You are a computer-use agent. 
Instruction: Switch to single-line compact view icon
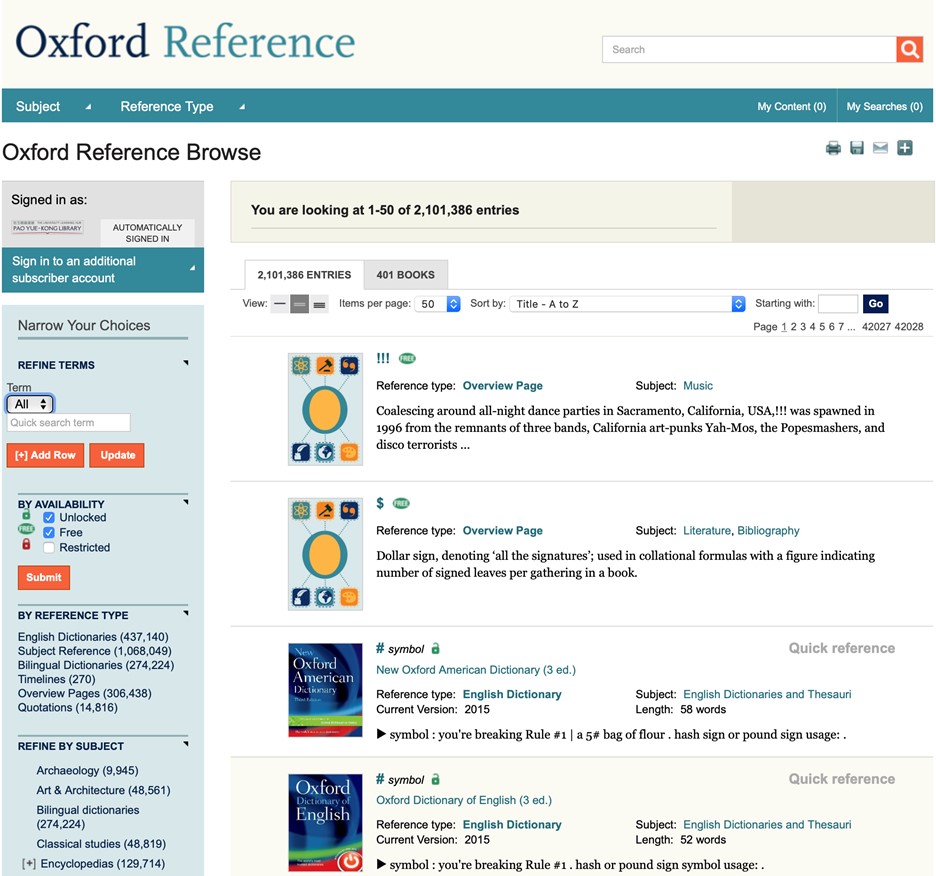(x=280, y=304)
